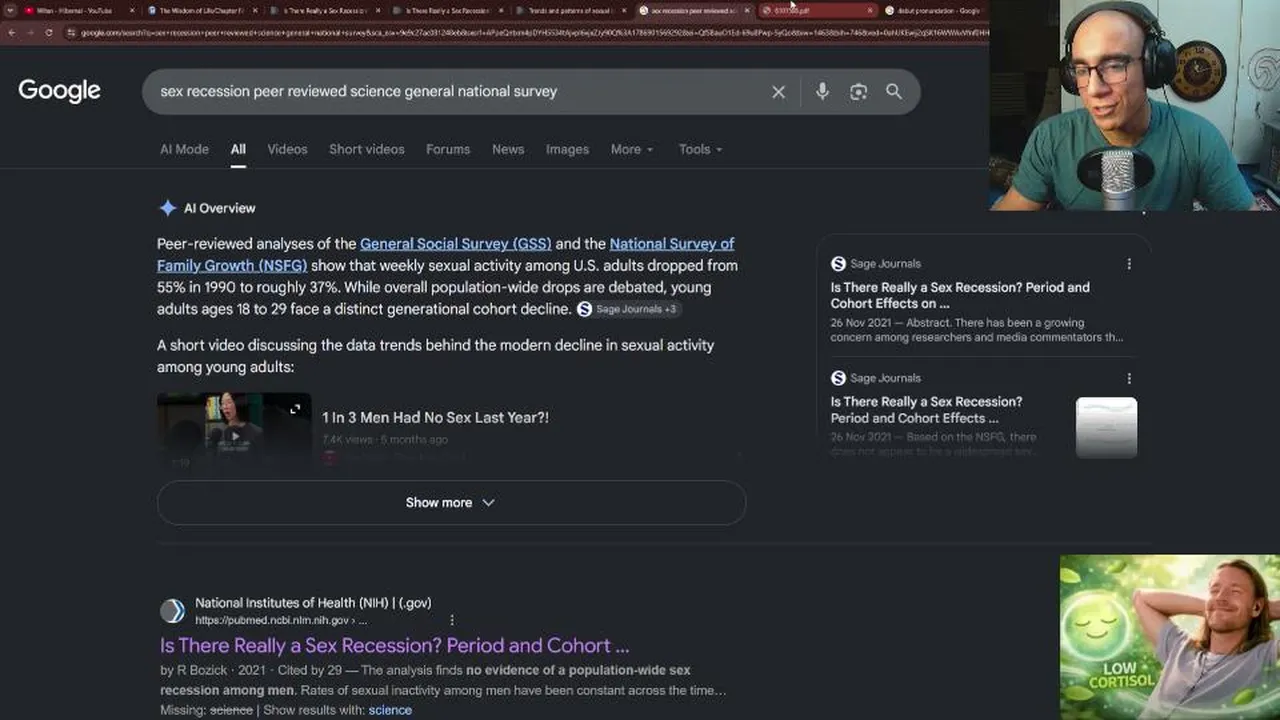The height and width of the screenshot is (720, 1280).
Task: Expand the AI Overview with Show more
Action: point(451,503)
